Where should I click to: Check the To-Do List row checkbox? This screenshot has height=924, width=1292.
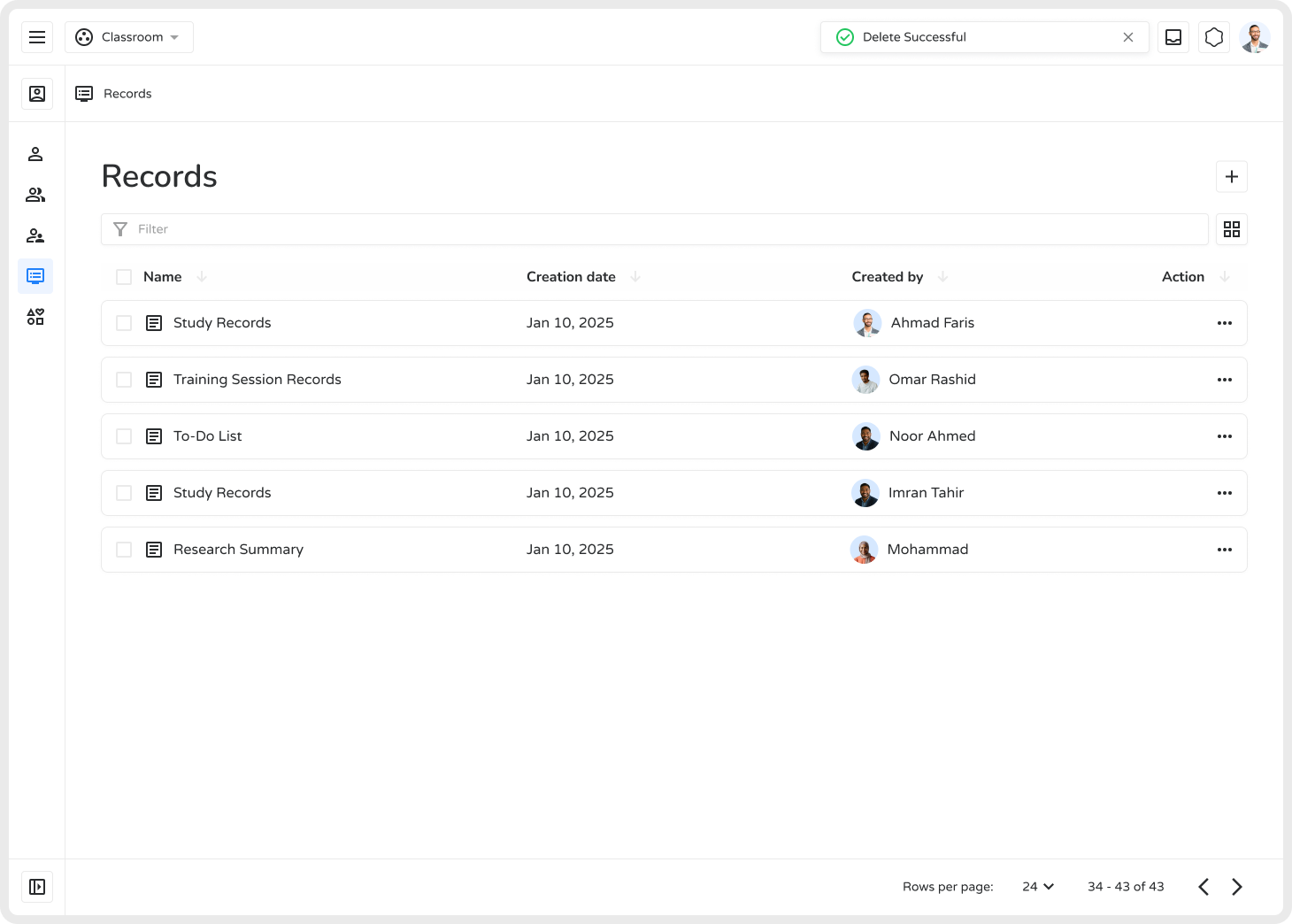tap(124, 435)
